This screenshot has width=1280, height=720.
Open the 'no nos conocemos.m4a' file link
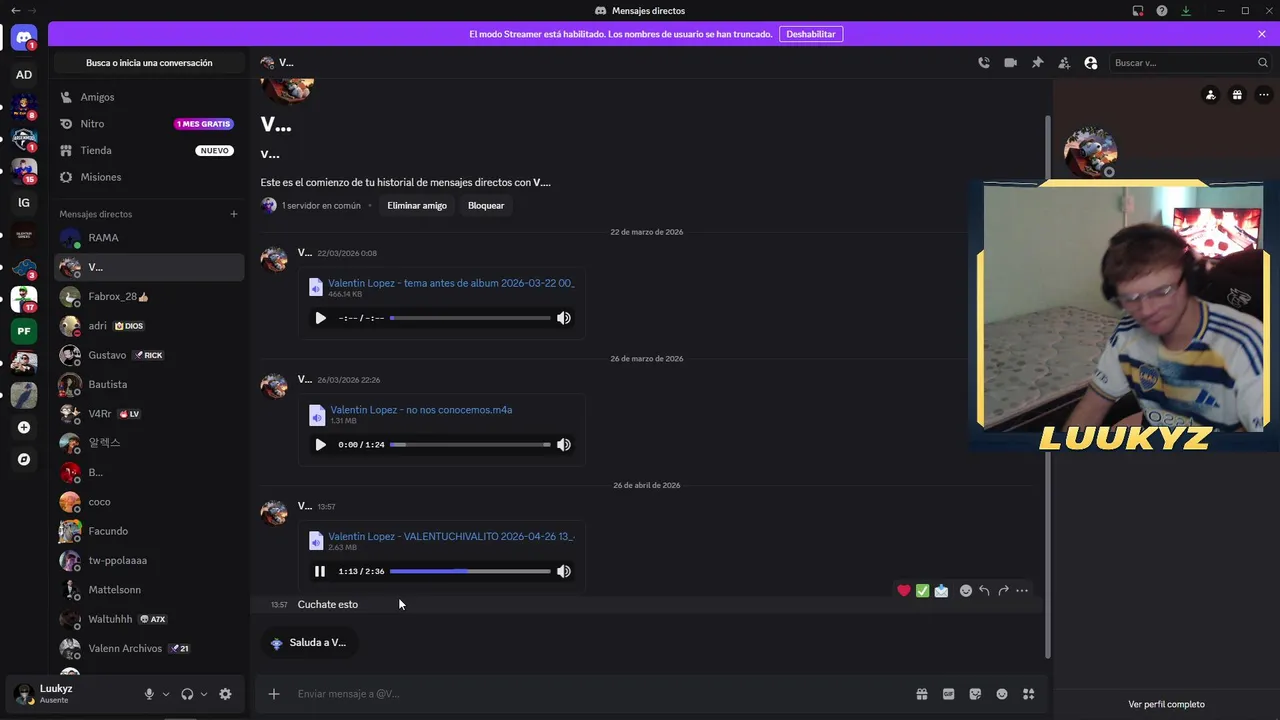(x=421, y=410)
